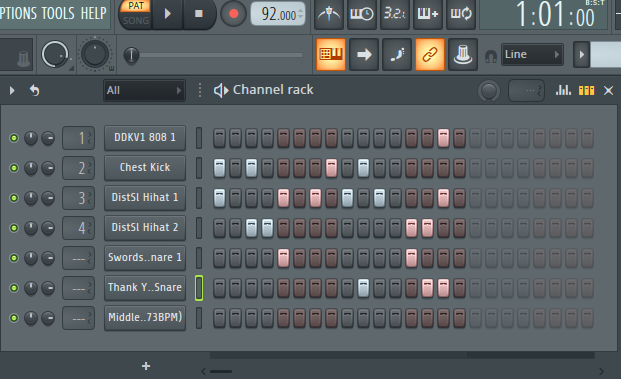Open the HELP menu

(93, 13)
